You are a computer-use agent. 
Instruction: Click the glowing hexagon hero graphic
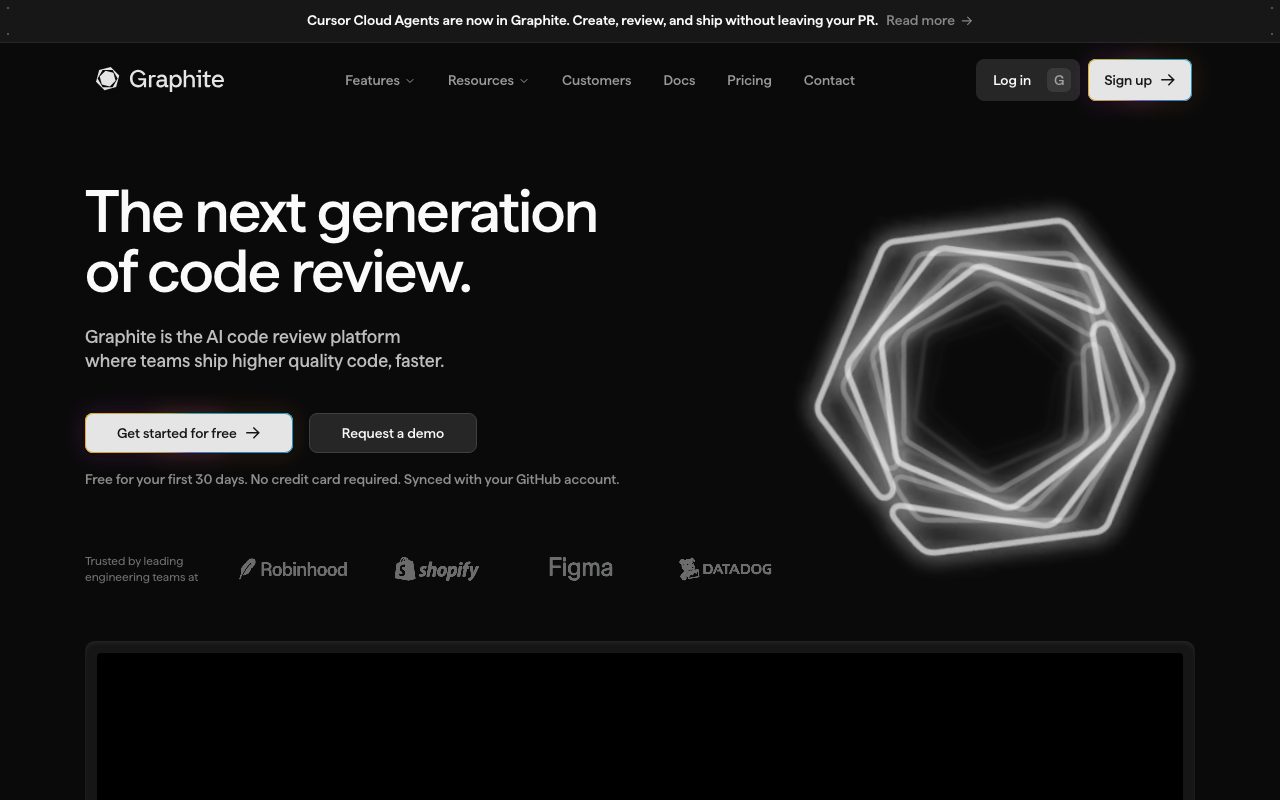pos(995,387)
